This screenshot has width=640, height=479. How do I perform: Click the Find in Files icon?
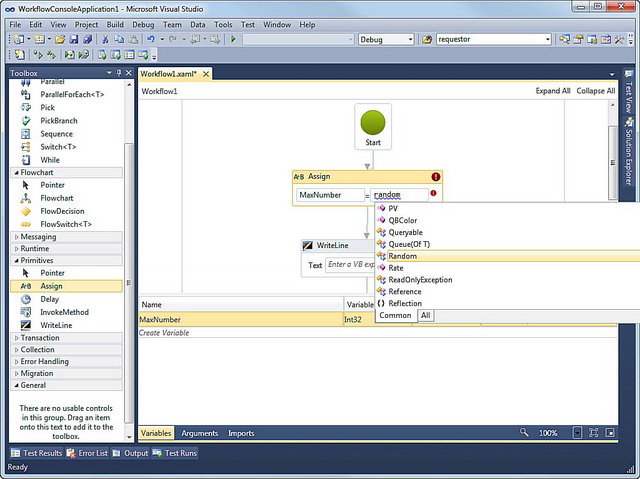tap(427, 40)
